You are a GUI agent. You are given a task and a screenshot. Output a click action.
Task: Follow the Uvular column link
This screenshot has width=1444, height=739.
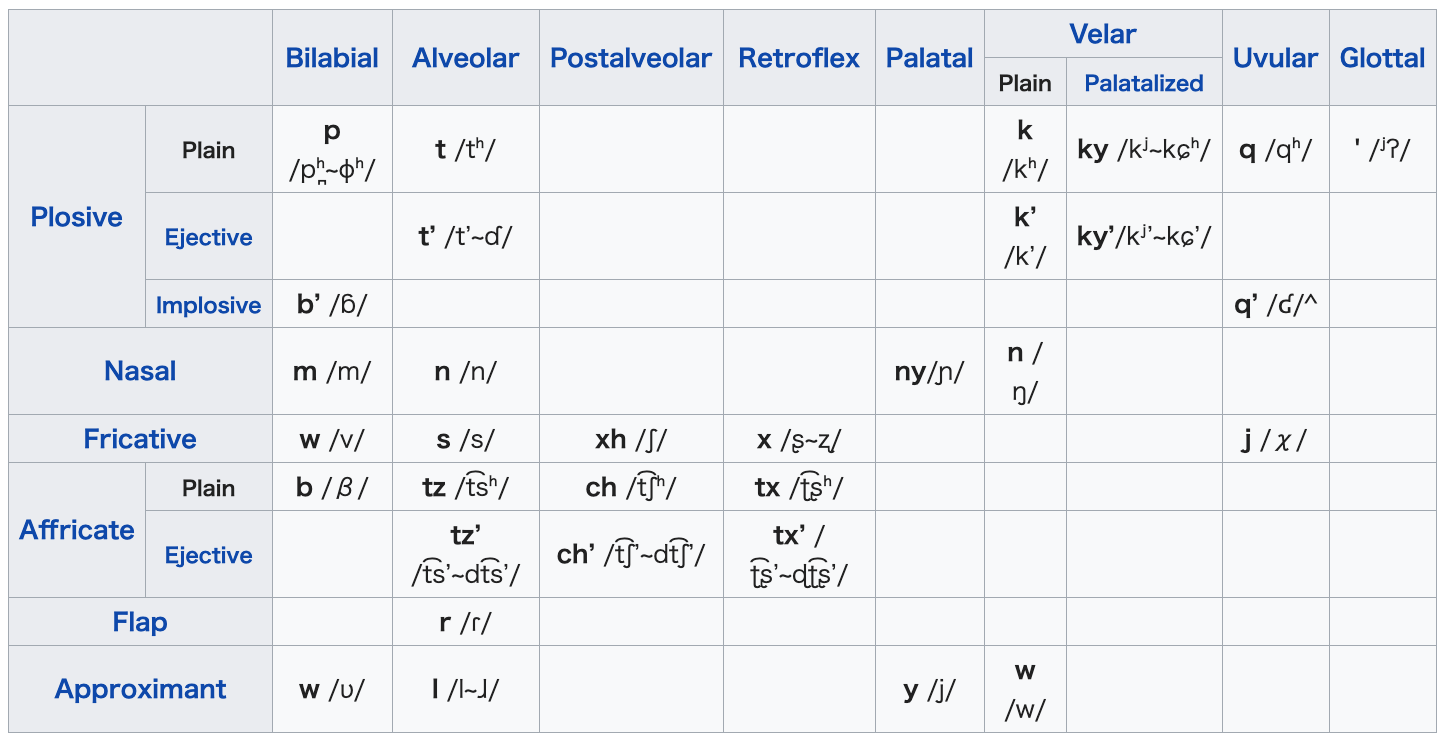click(x=1275, y=58)
